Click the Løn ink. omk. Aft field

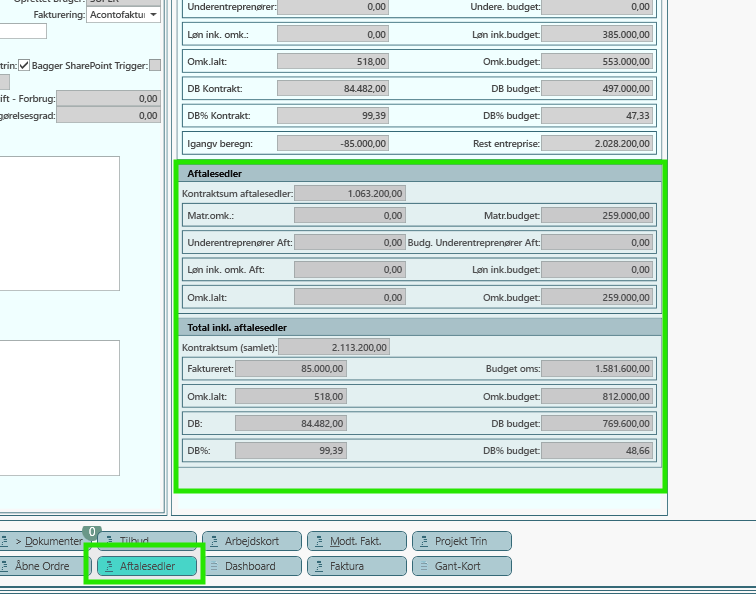coord(350,270)
